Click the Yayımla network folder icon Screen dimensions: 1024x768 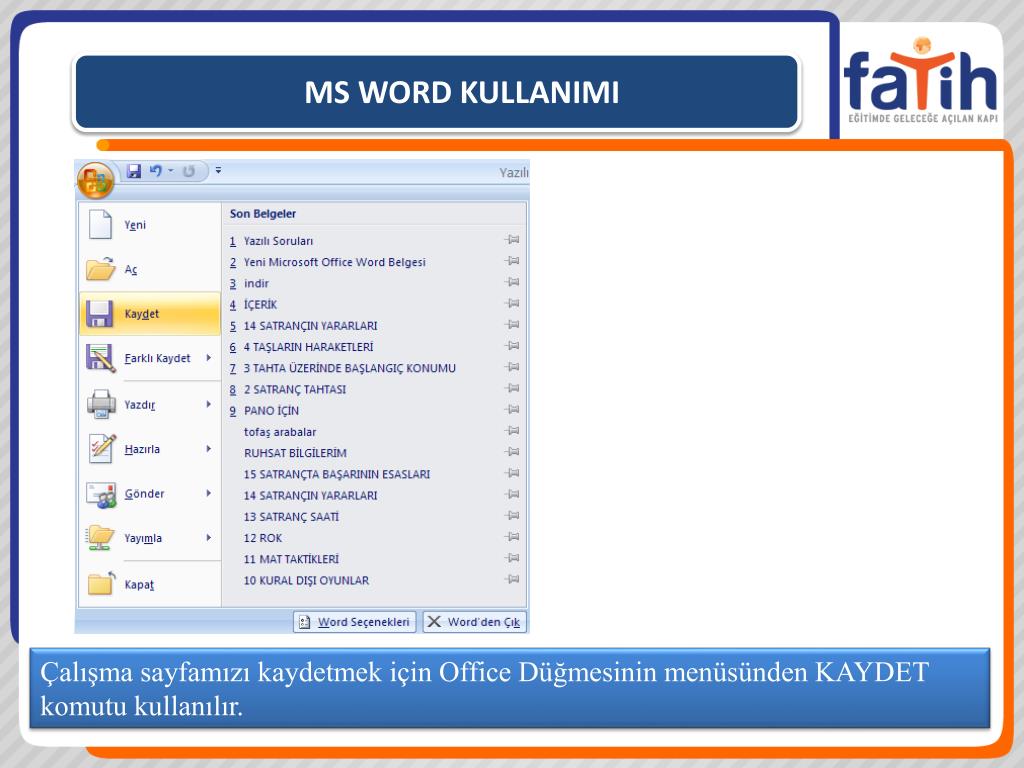coord(100,537)
